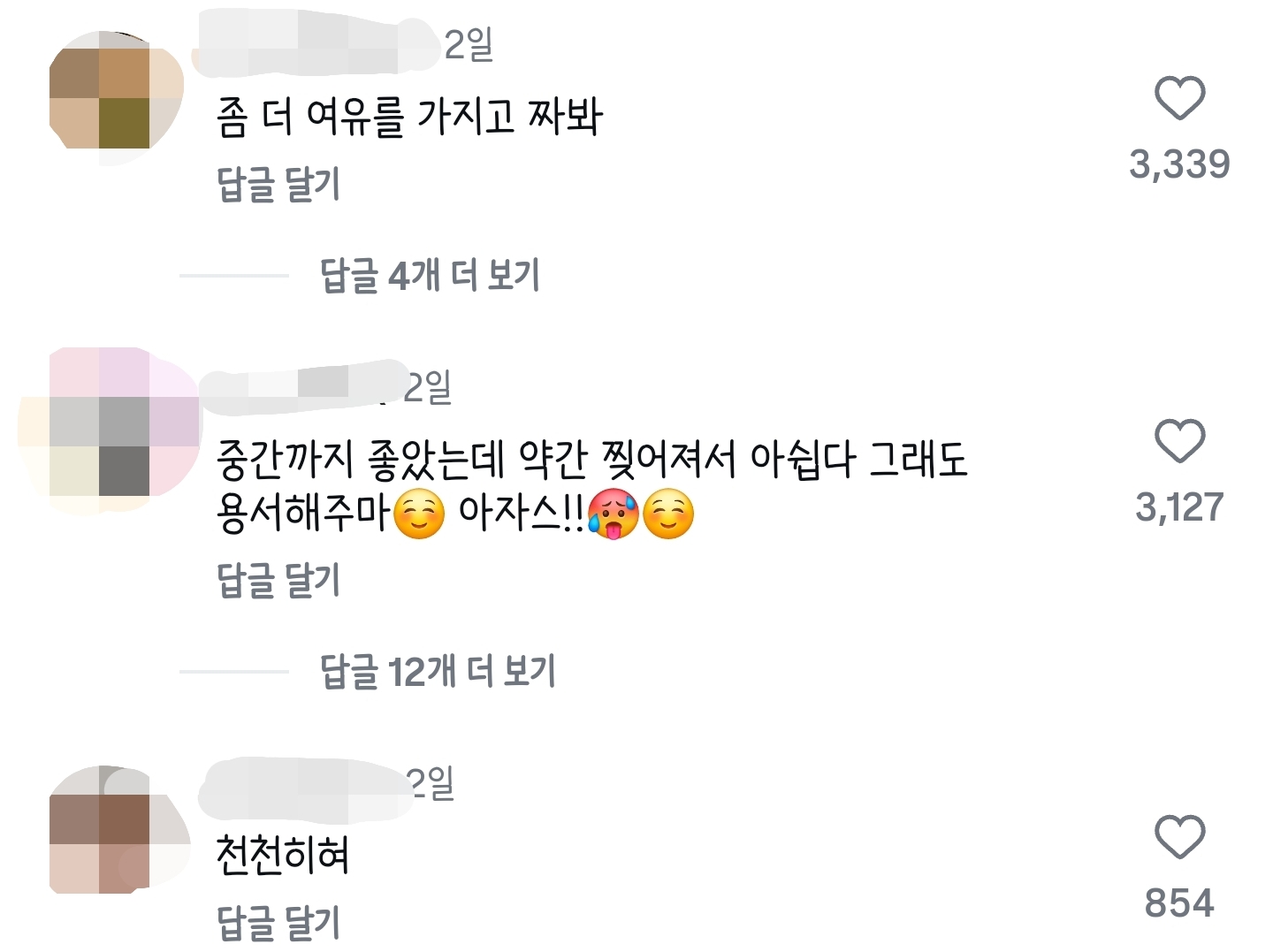The image size is (1273, 952).
Task: Tap the heart on the 3,127-like comment
Action: 1180,441
